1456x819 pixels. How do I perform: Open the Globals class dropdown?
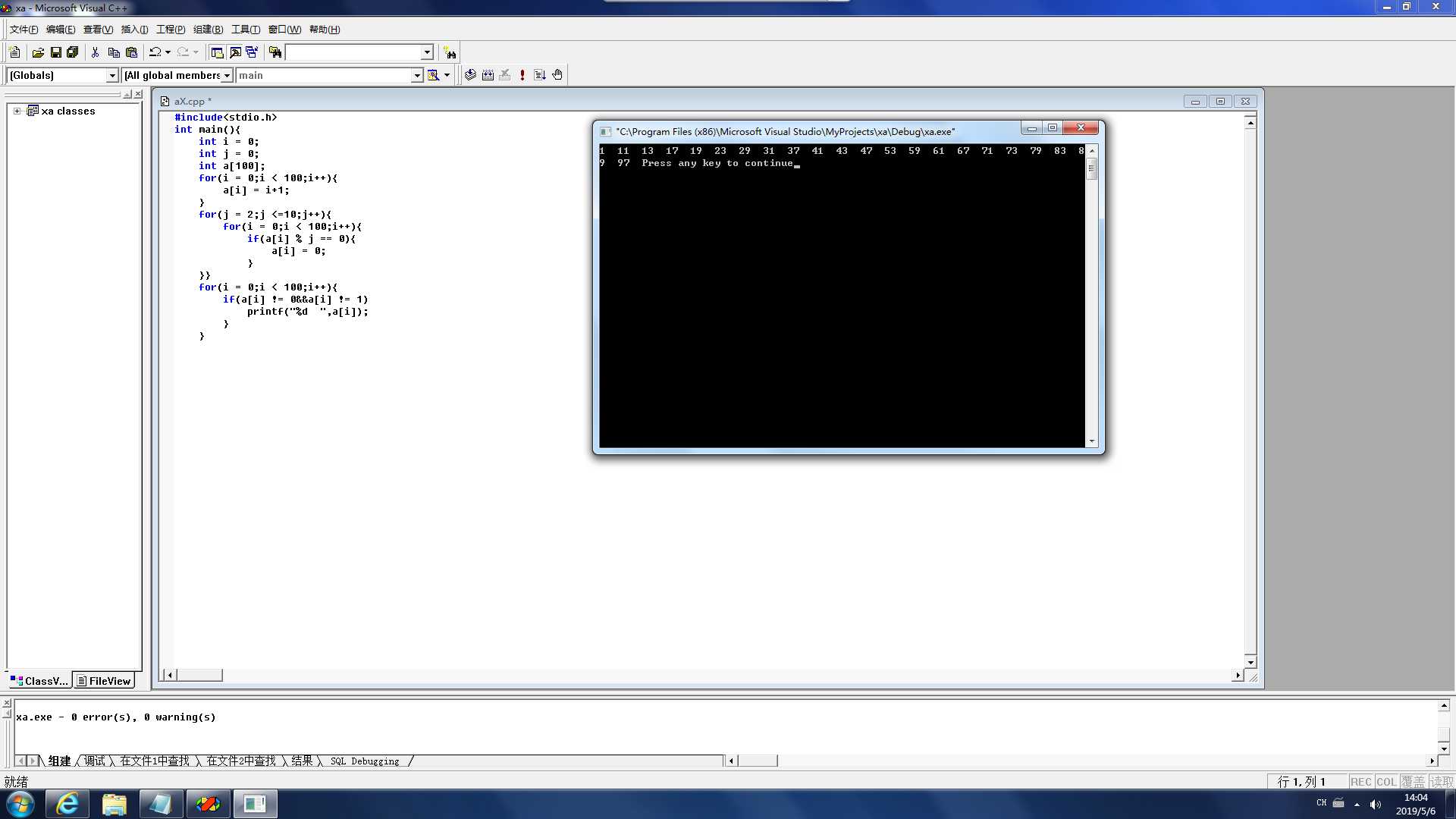coord(112,75)
